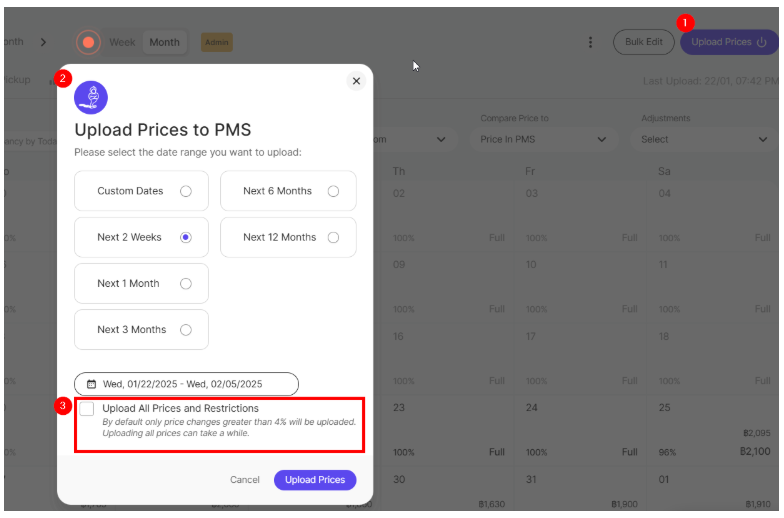Click the calendar icon in date field

click(x=91, y=383)
